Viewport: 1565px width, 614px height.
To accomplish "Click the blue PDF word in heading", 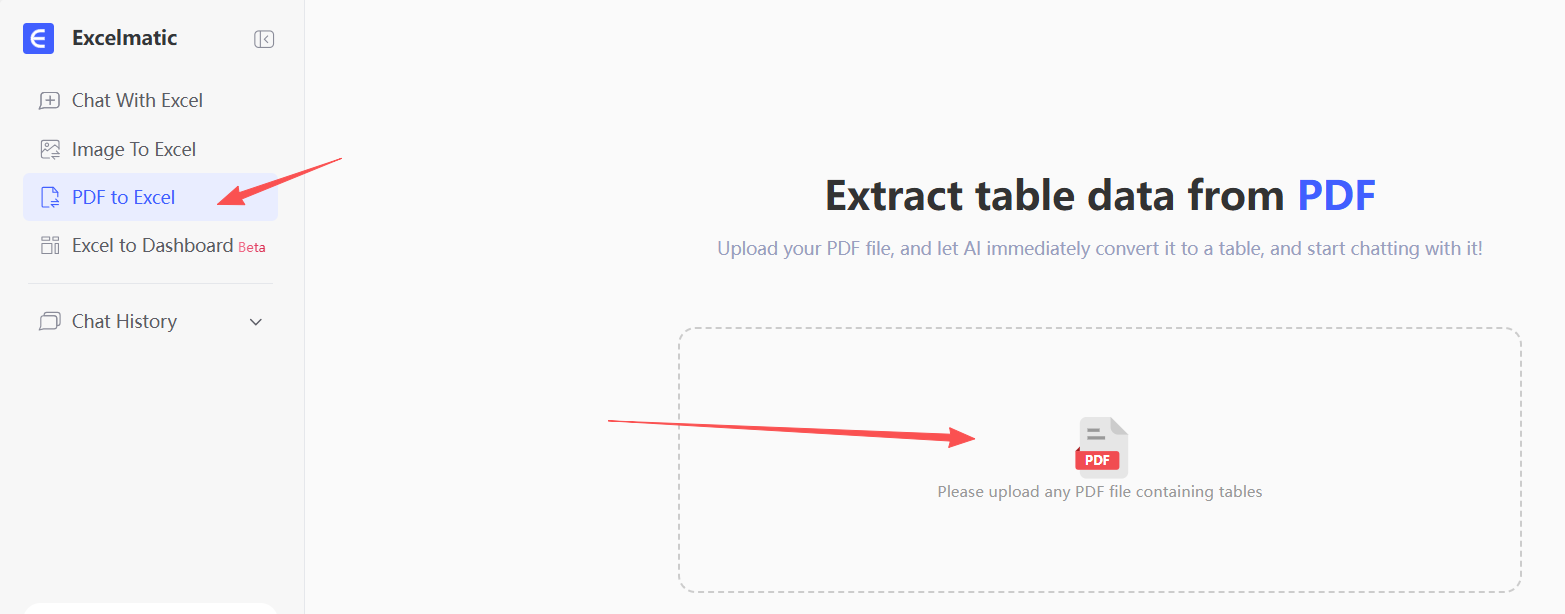I will tap(1336, 196).
